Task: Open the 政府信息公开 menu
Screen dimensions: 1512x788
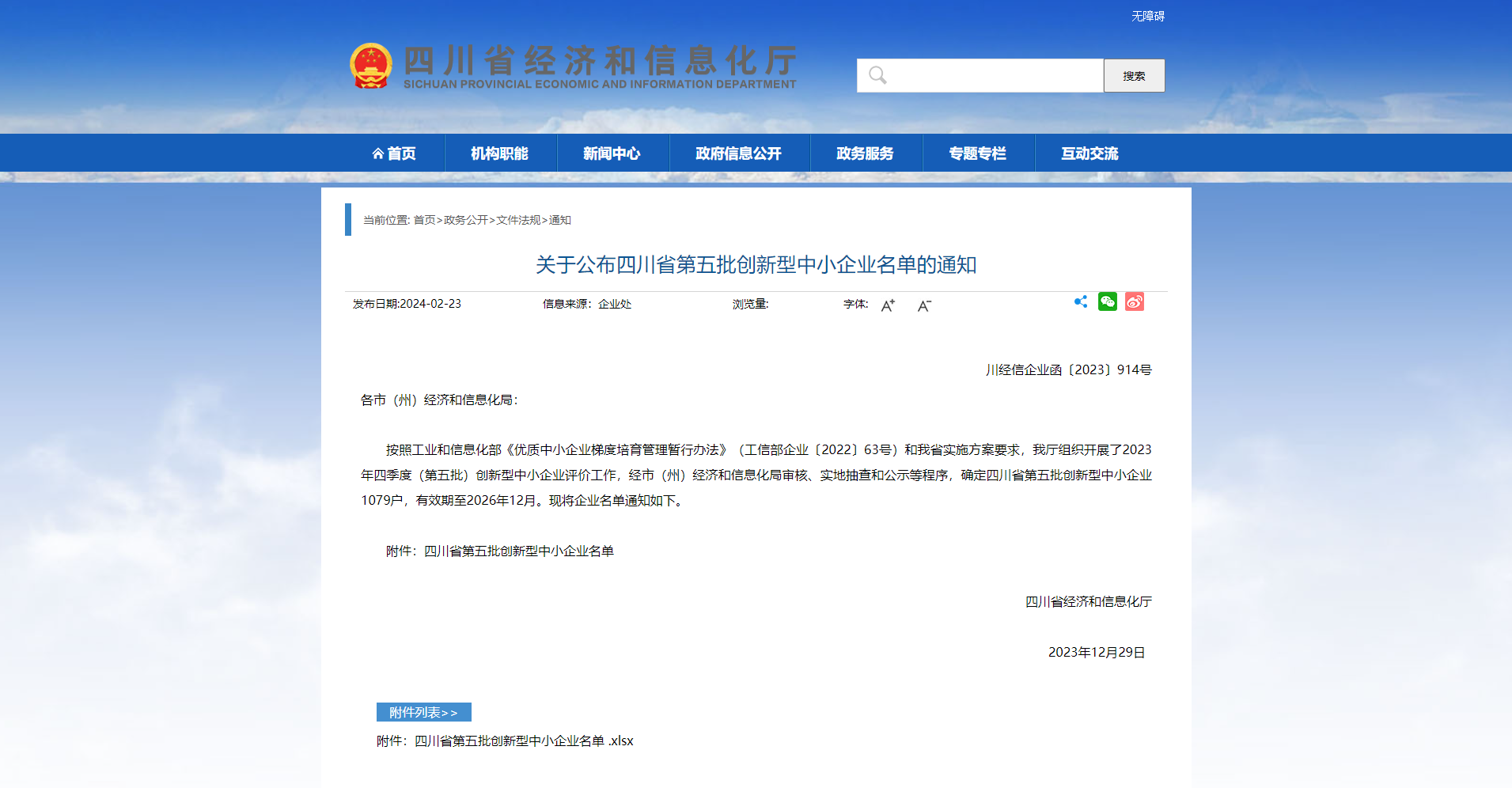Action: tap(739, 153)
